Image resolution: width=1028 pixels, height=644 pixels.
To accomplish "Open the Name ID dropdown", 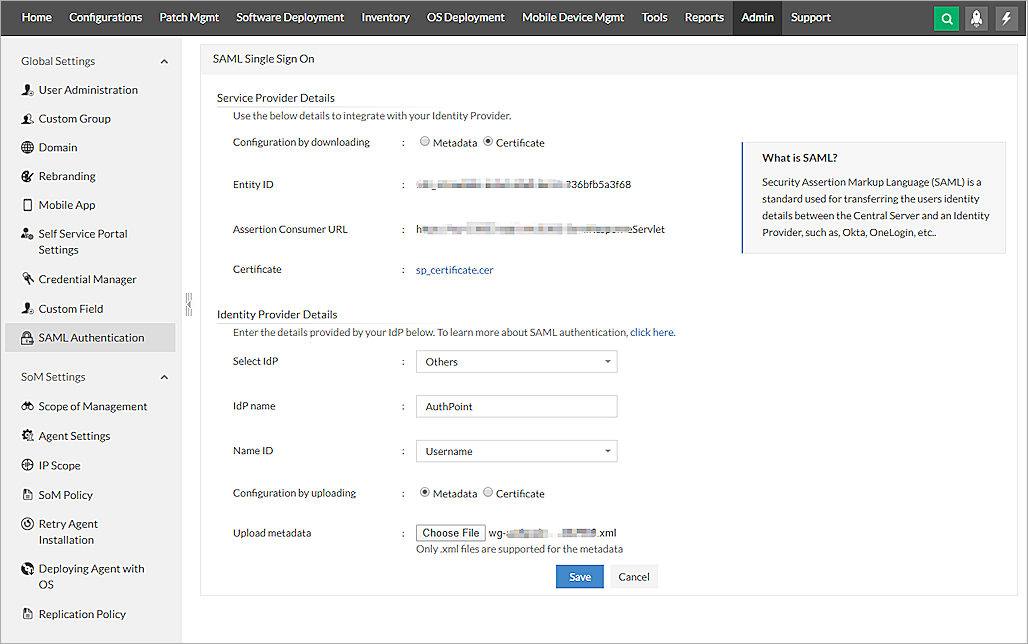I will click(516, 451).
